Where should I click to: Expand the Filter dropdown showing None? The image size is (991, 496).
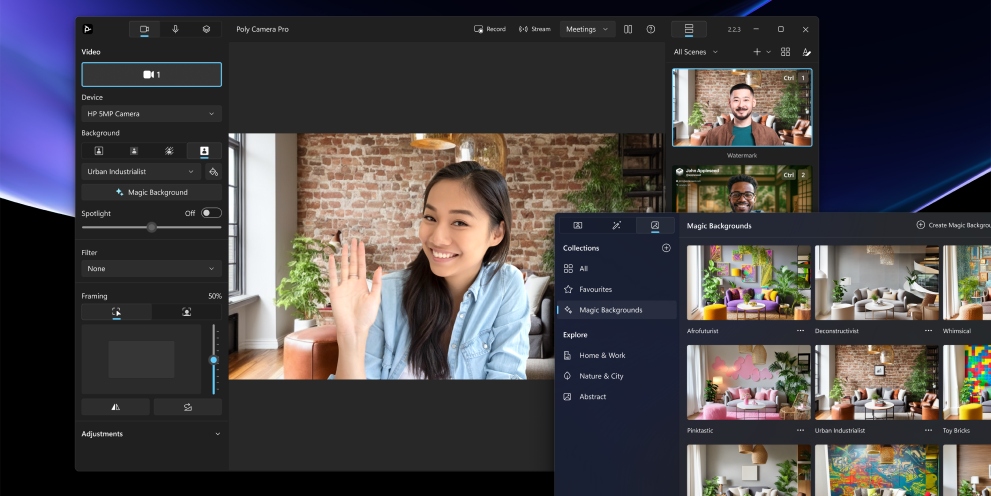tap(151, 269)
